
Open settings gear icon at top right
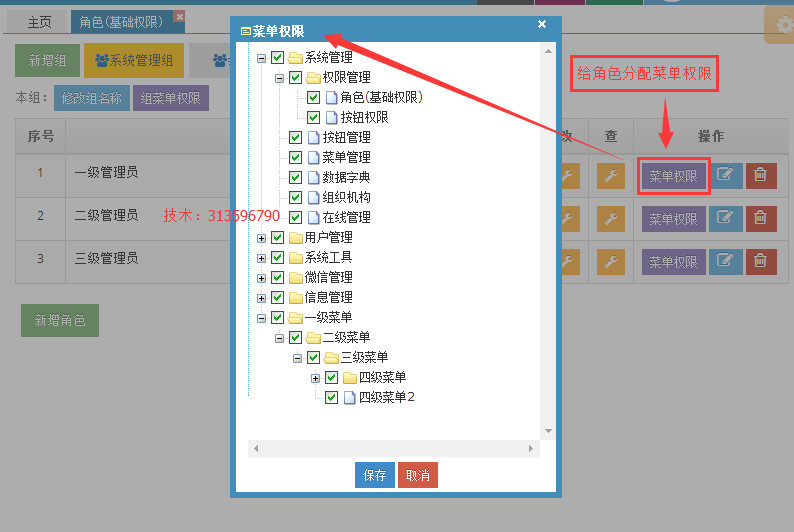(782, 24)
